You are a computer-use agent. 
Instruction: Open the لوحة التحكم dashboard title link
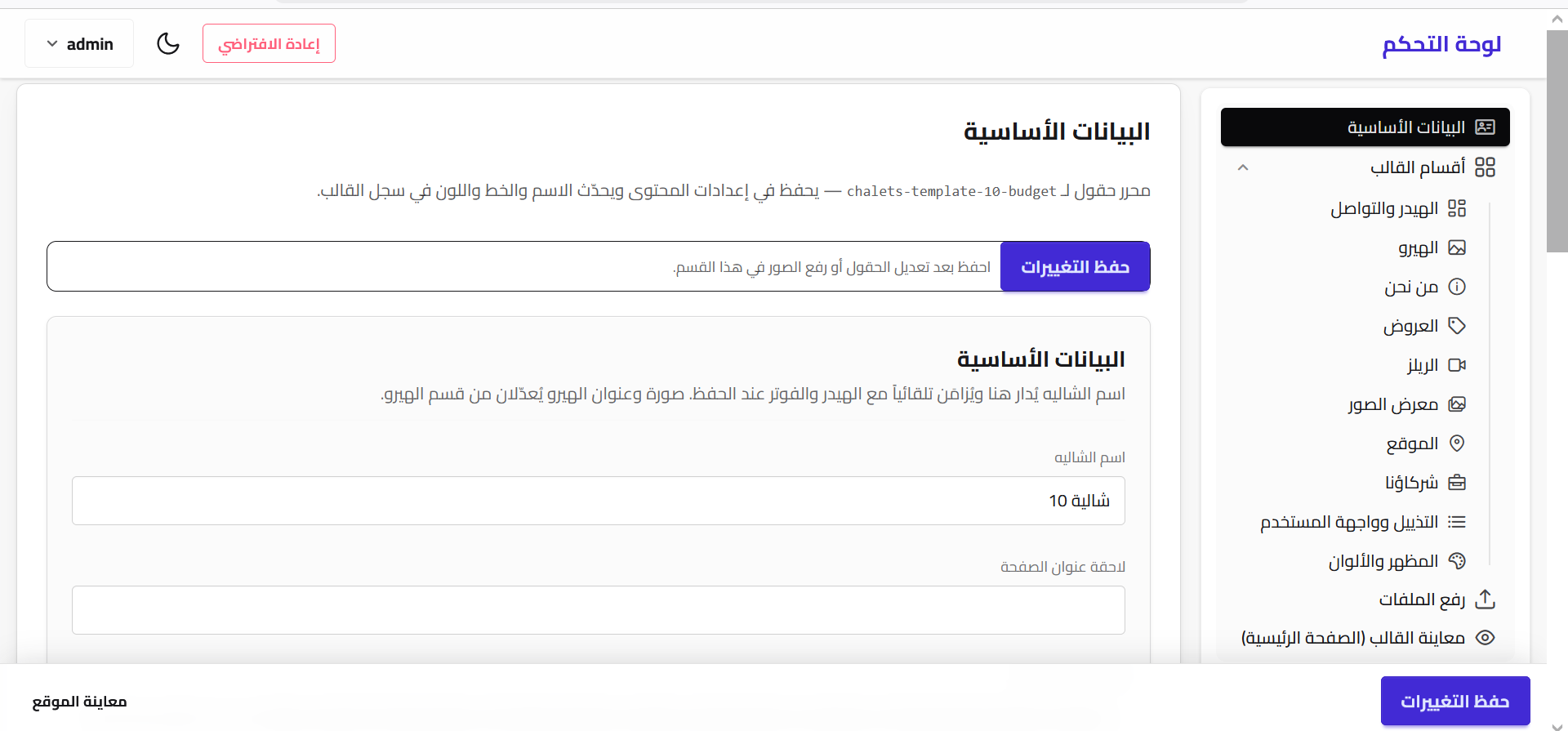coord(1441,44)
